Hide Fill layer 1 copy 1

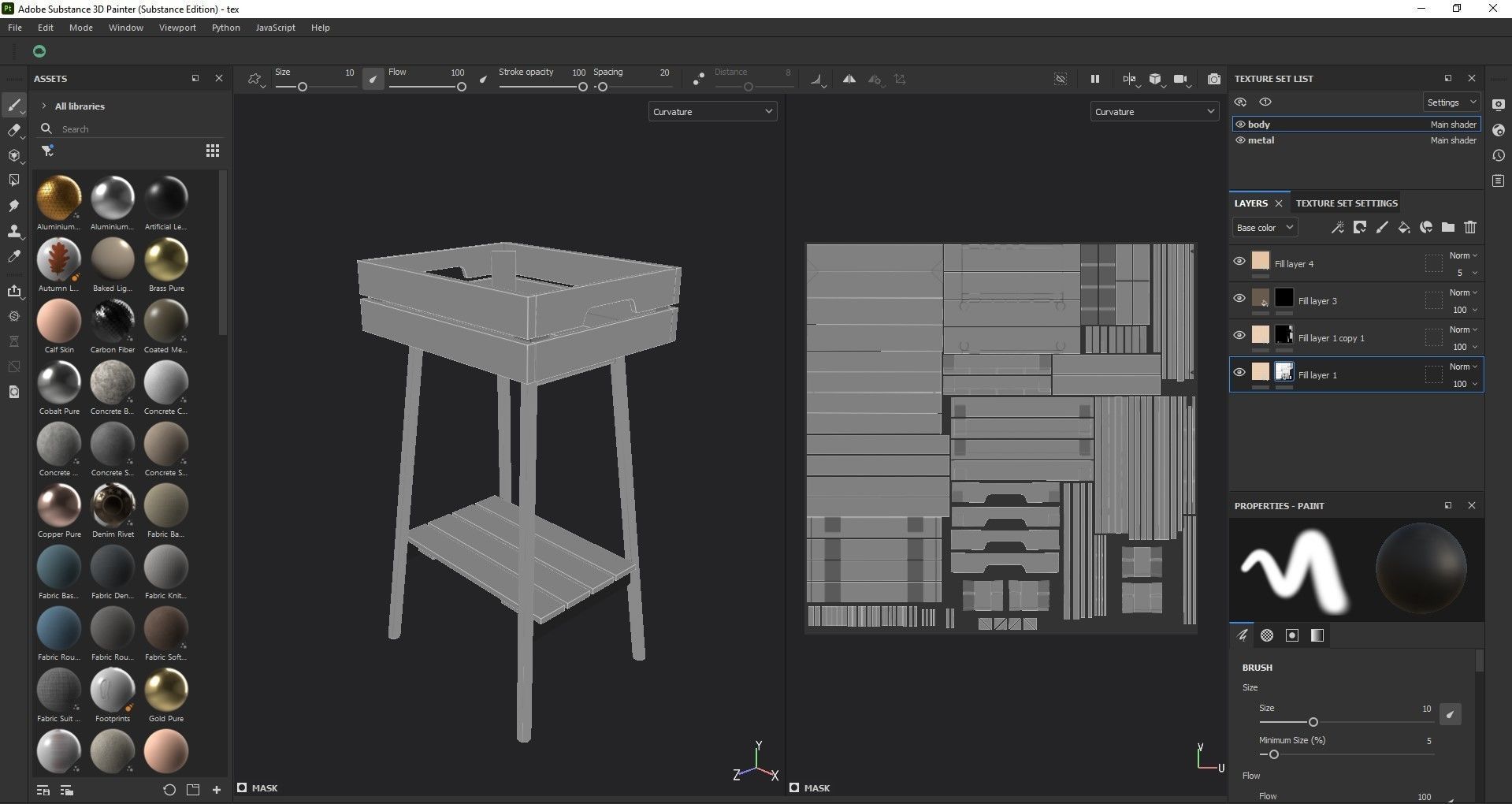(1239, 335)
